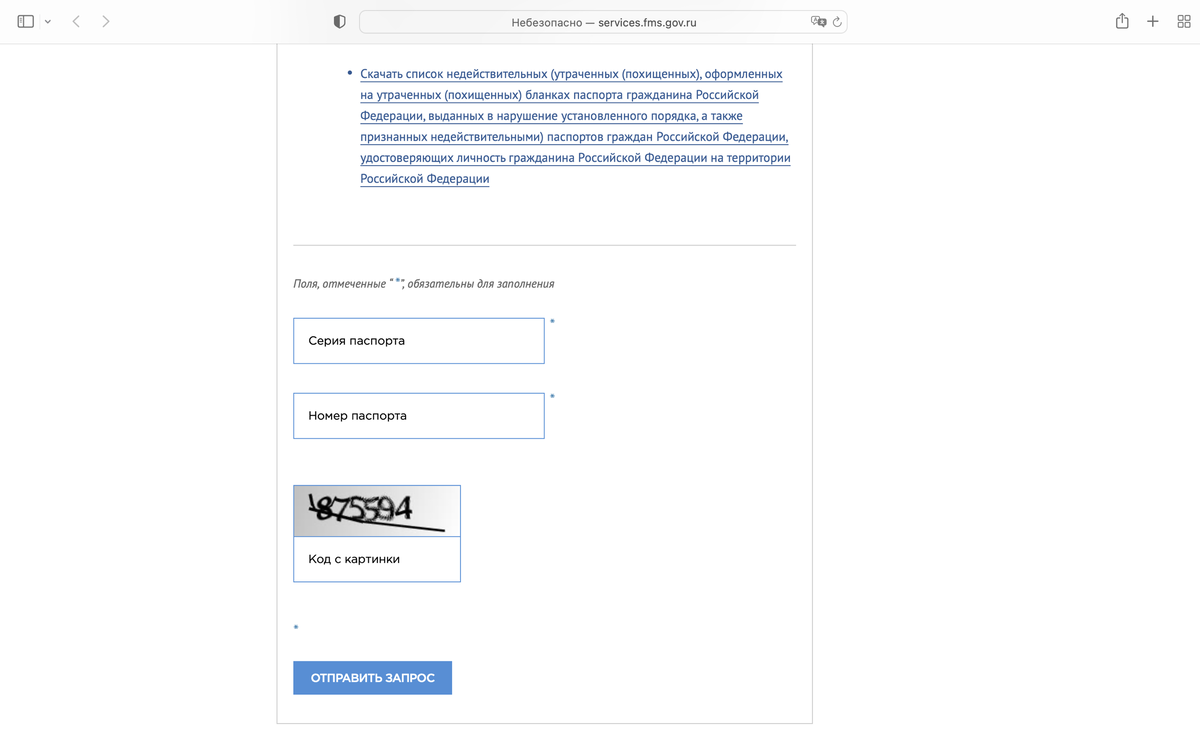Click the captcha image showing 875594
The width and height of the screenshot is (1200, 740).
[377, 511]
